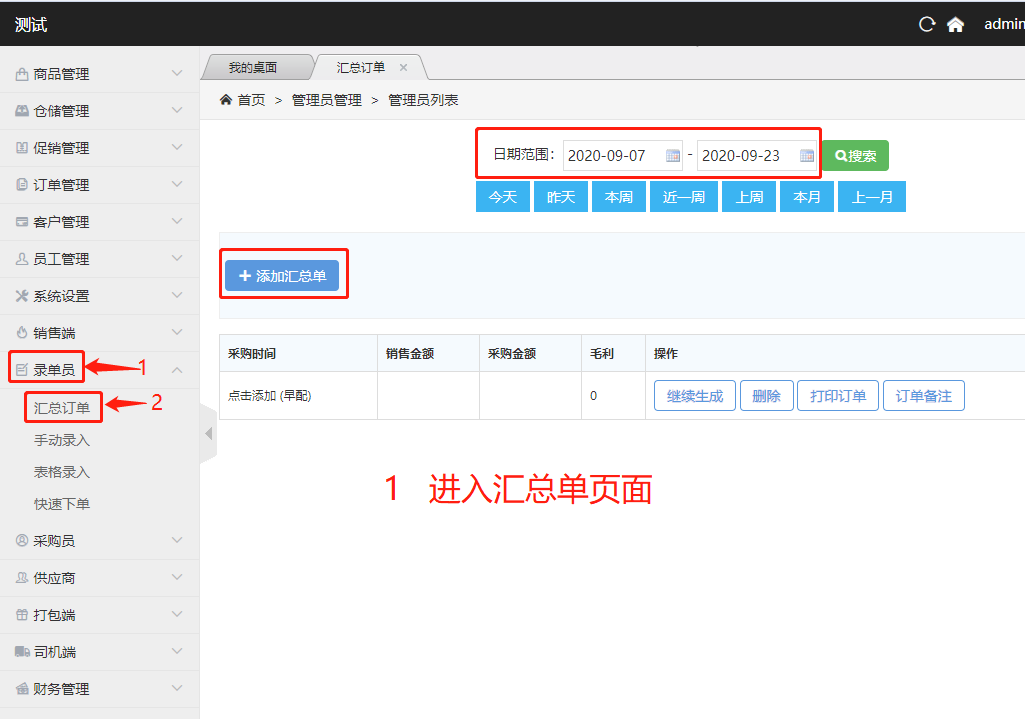Open calendar picker for end date
This screenshot has width=1025, height=719.
pos(807,156)
